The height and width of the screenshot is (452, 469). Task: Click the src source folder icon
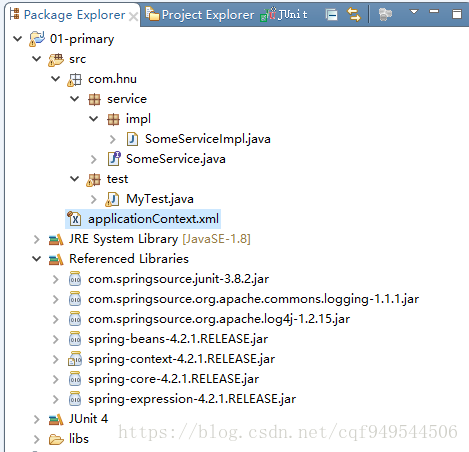pyautogui.click(x=56, y=59)
